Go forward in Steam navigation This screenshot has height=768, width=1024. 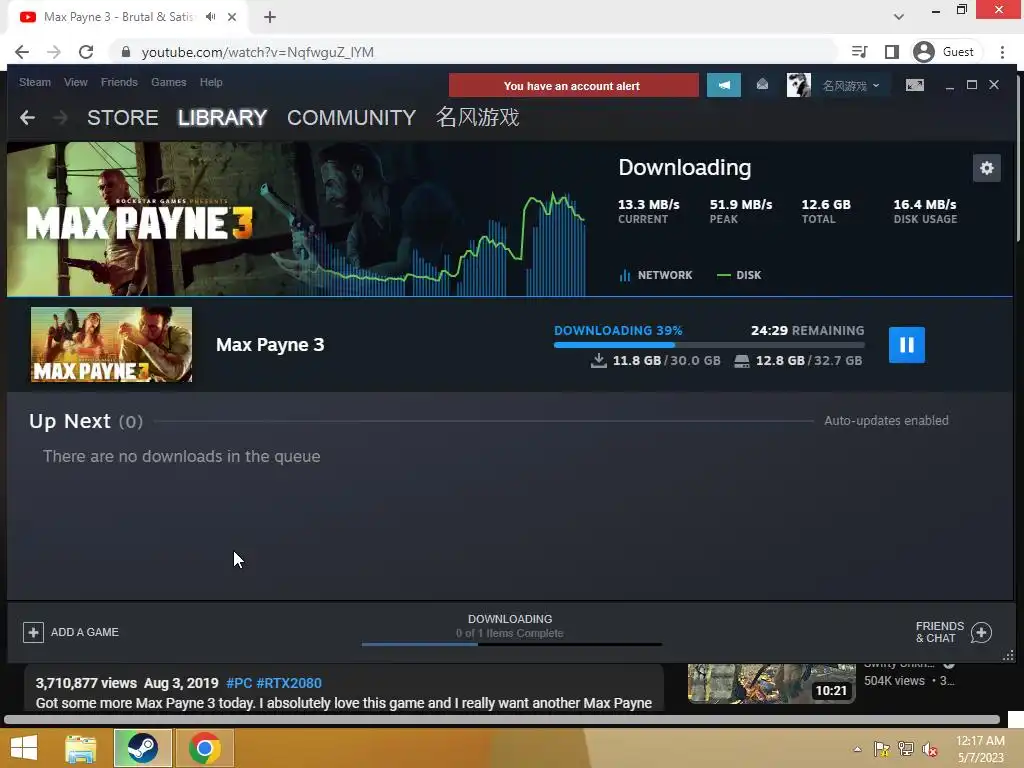(60, 118)
